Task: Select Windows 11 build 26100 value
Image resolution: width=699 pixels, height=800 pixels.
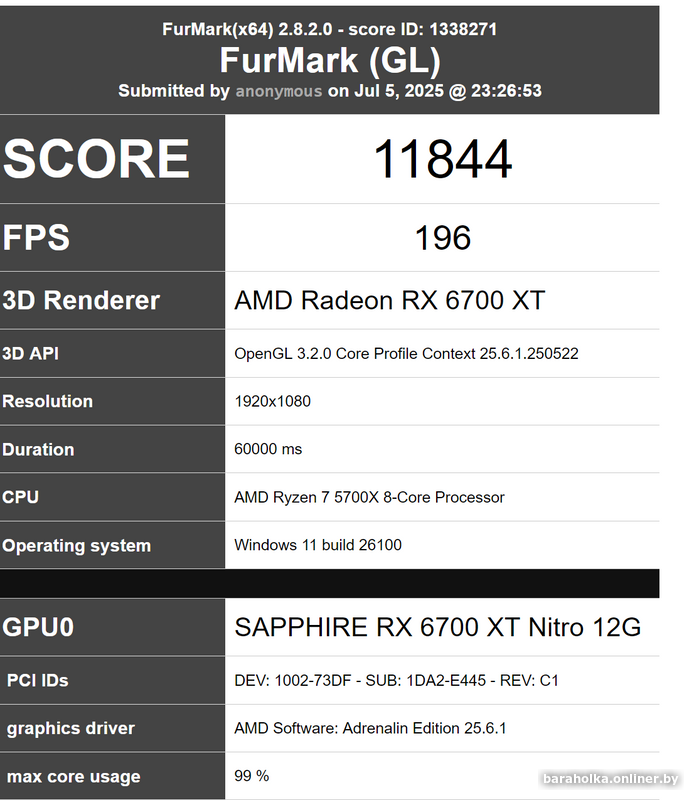Action: point(318,545)
